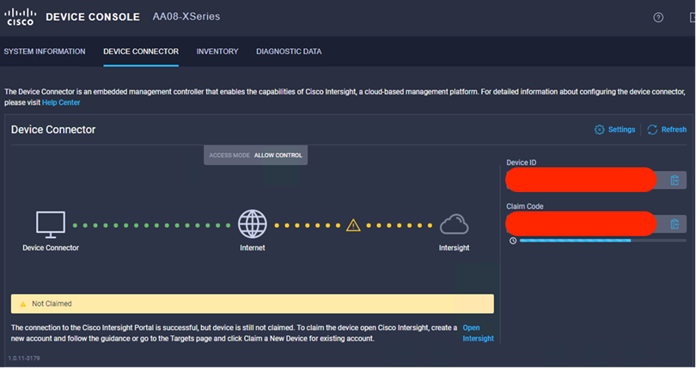
Task: Click the AA08-XSeries device name
Action: coord(186,16)
